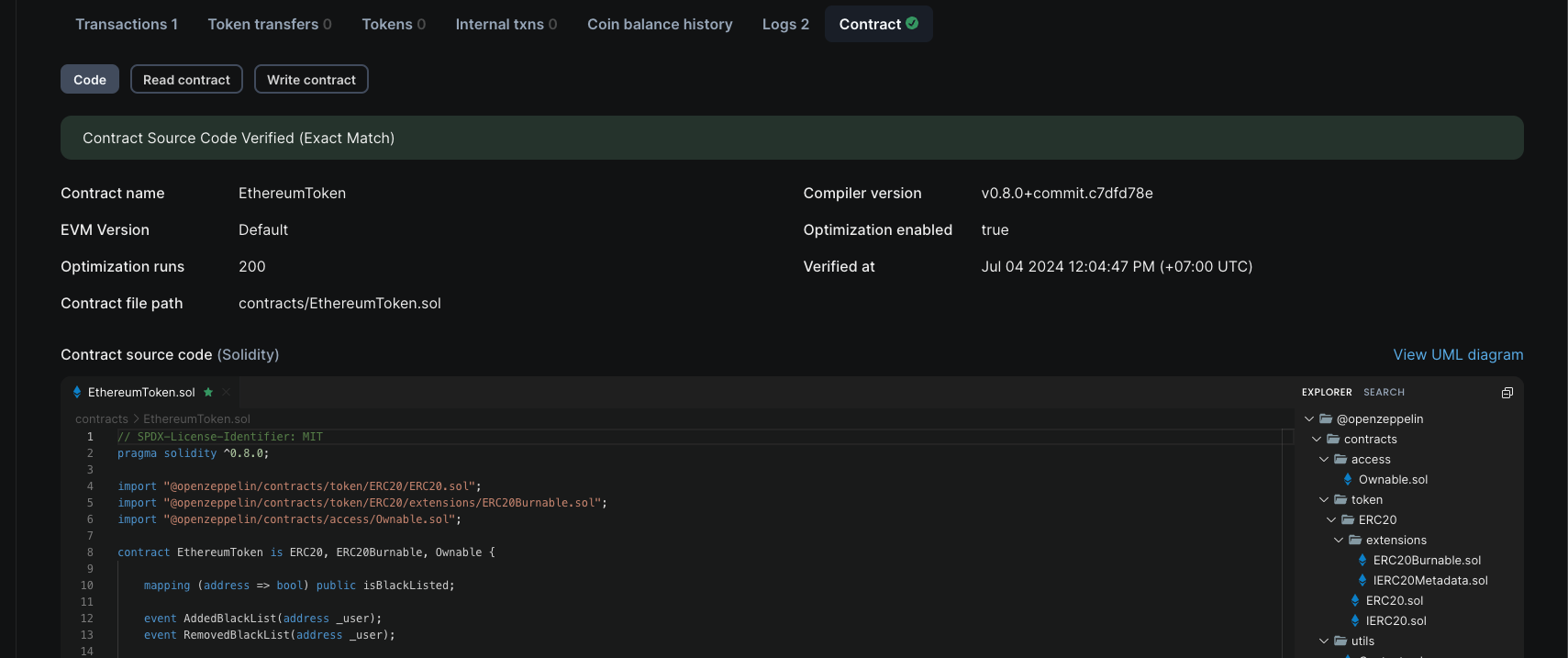Click the Ownable.sol Ethereum file icon

(1348, 479)
